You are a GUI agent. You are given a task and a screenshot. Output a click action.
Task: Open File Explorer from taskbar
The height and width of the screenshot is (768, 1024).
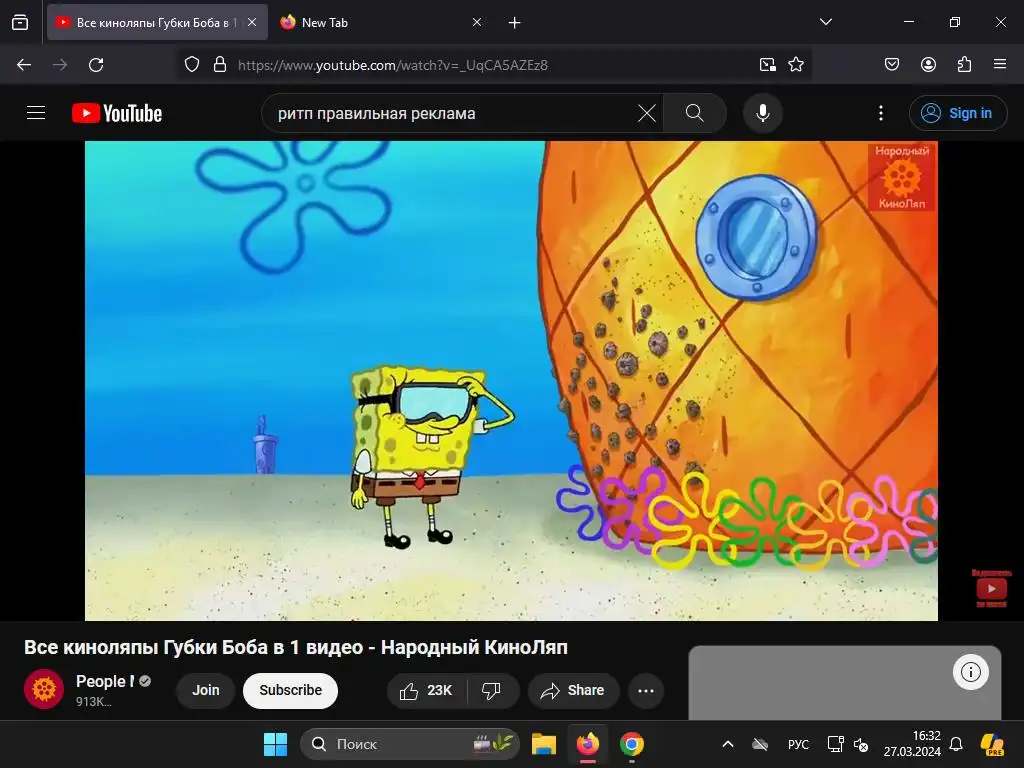pos(543,744)
